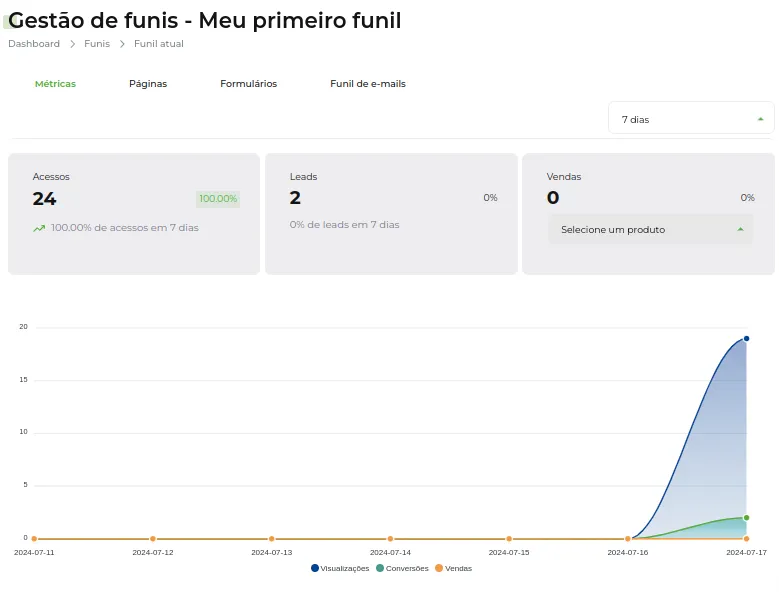Click the 0% percentage in the Vendas card
Viewport: 779px width, 597px height.
click(x=747, y=198)
